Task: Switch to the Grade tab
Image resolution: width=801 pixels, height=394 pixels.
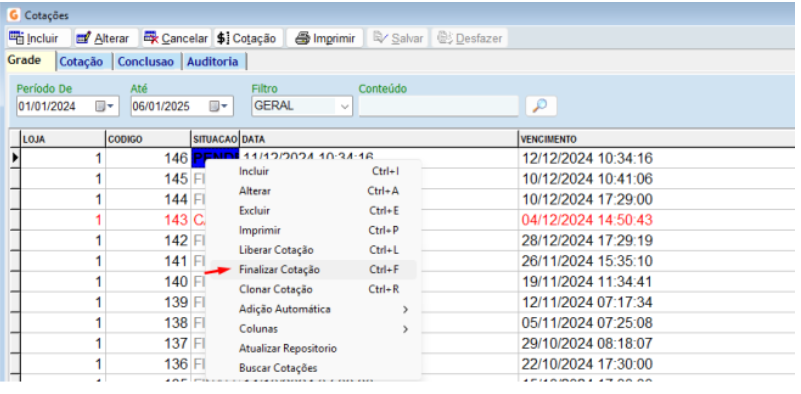Action: (30, 61)
